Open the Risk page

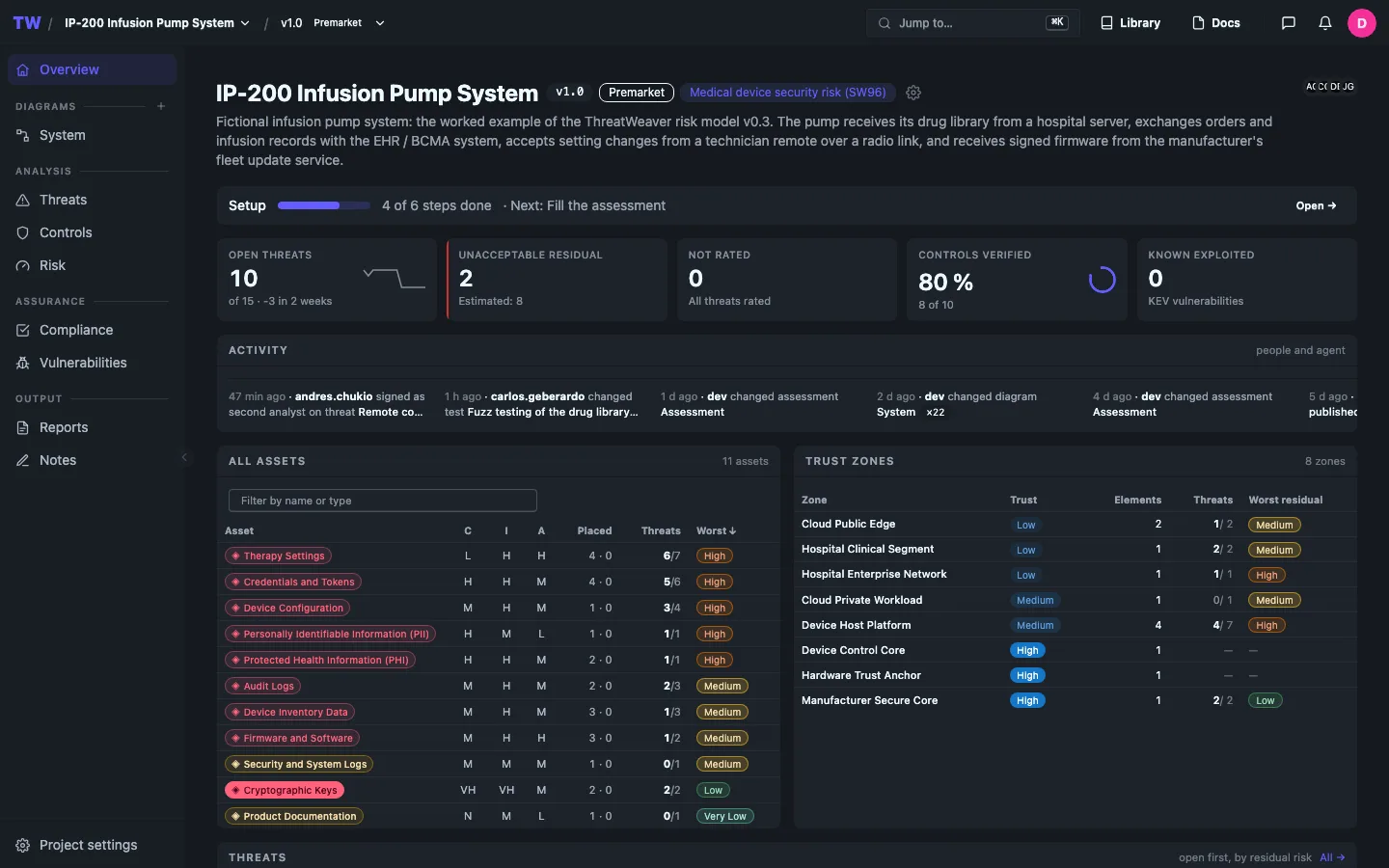[x=92, y=265]
